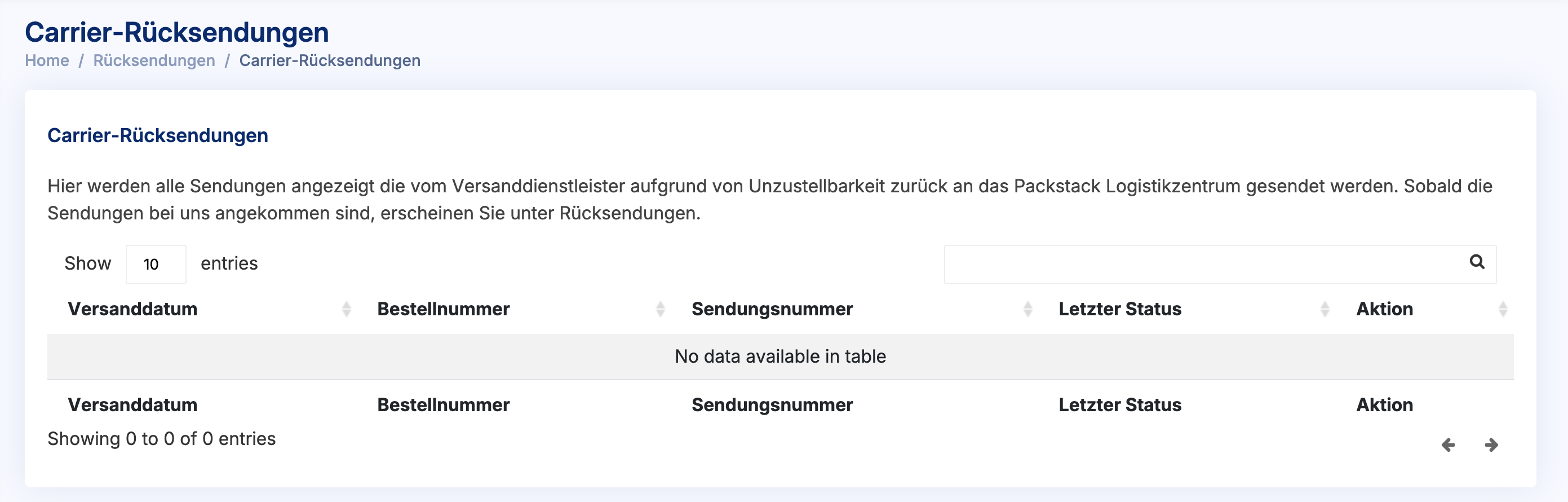This screenshot has height=502, width=1568.
Task: Open the Show entries count dropdown
Action: [x=155, y=264]
